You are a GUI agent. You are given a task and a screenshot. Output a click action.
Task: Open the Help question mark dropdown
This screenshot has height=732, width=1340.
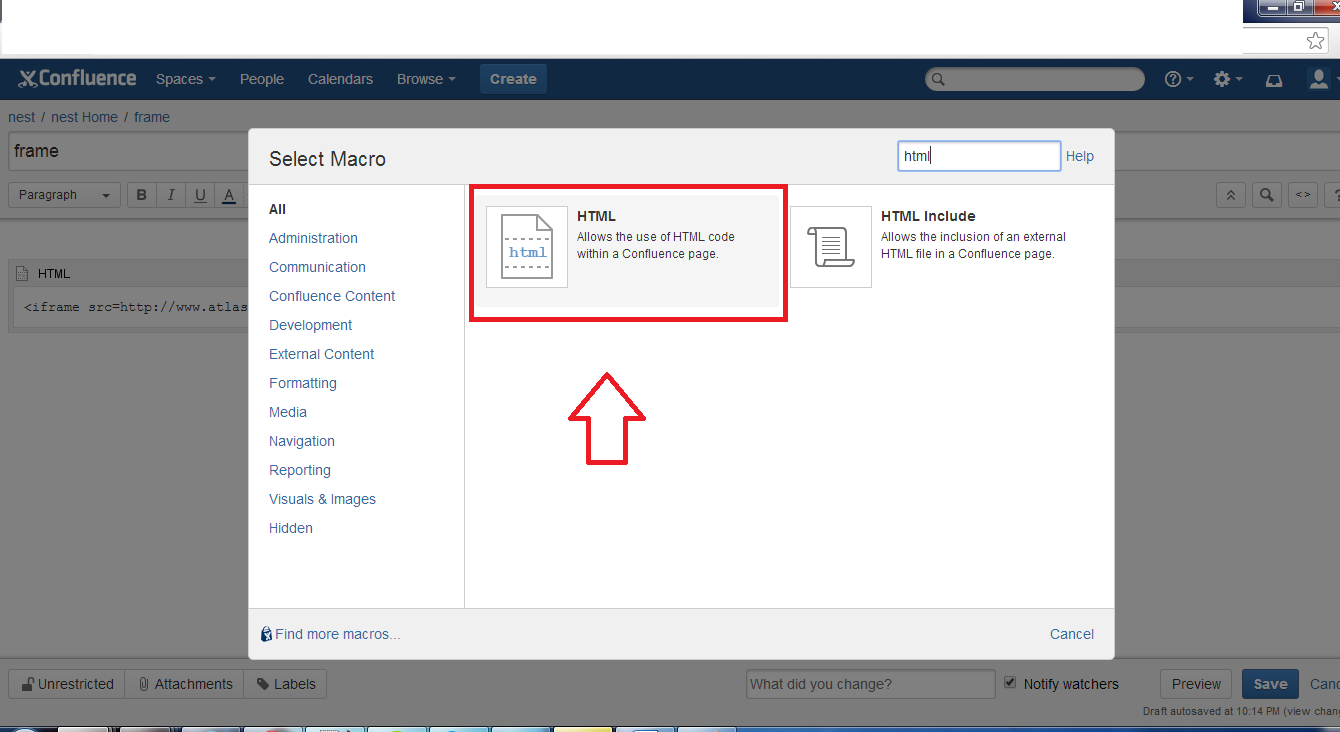coord(1179,79)
